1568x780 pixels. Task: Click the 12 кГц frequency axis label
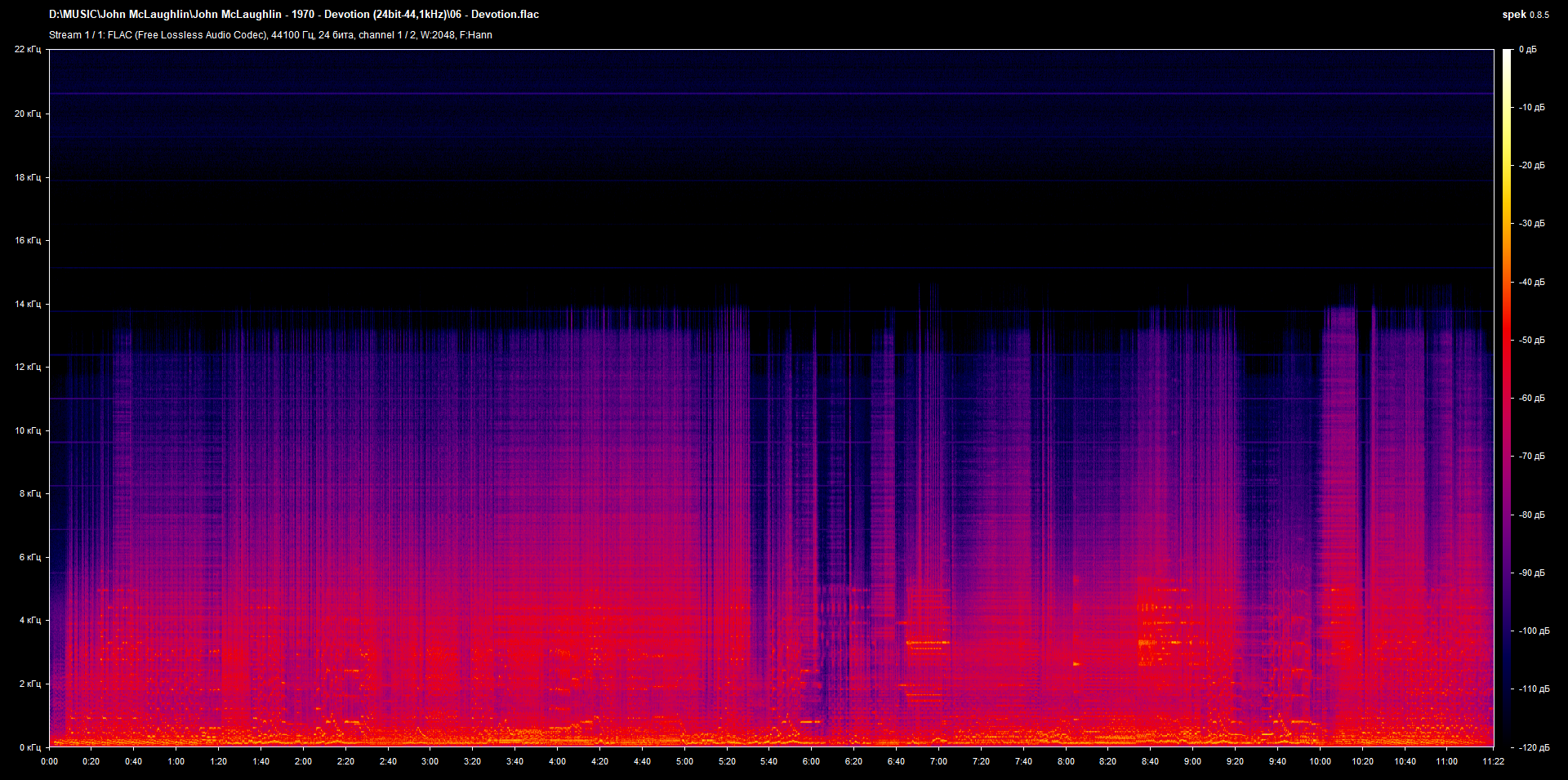(28, 367)
